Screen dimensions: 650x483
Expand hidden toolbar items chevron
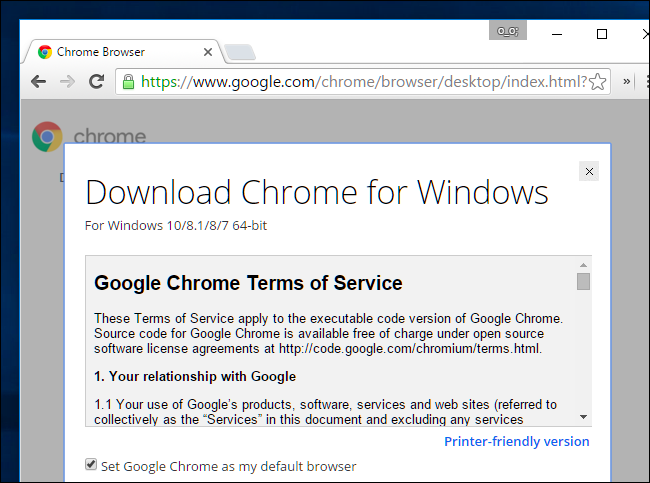point(628,82)
